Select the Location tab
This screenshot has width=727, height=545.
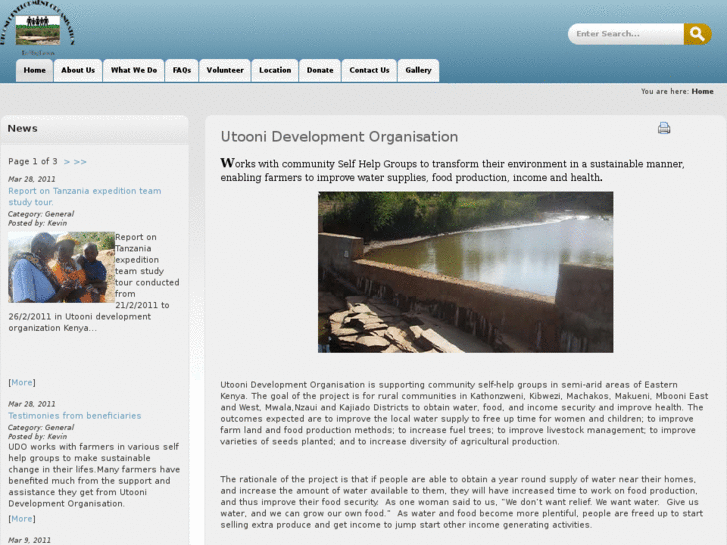(275, 71)
